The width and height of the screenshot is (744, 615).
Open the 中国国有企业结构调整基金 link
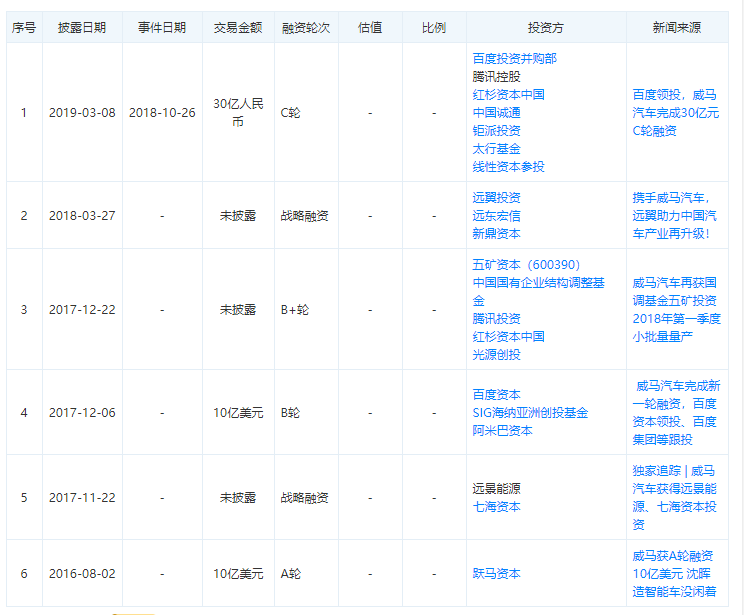(x=539, y=291)
